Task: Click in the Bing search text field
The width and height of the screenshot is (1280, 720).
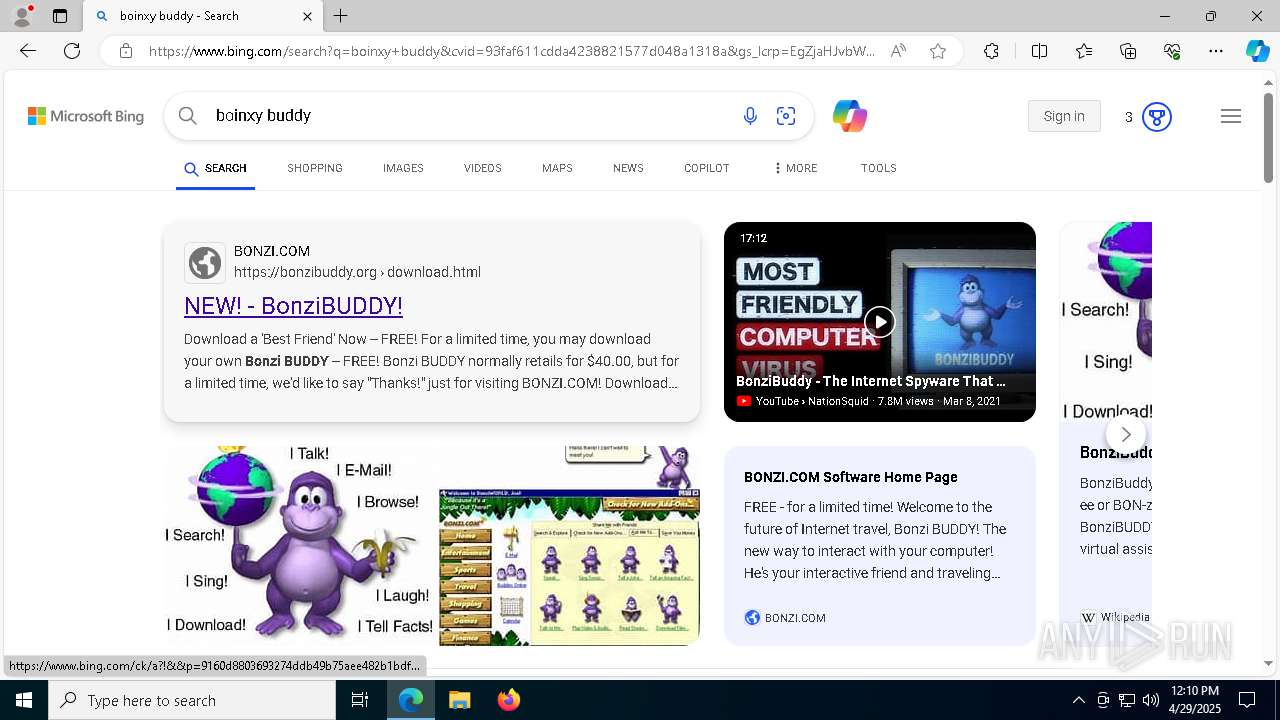Action: [x=470, y=116]
